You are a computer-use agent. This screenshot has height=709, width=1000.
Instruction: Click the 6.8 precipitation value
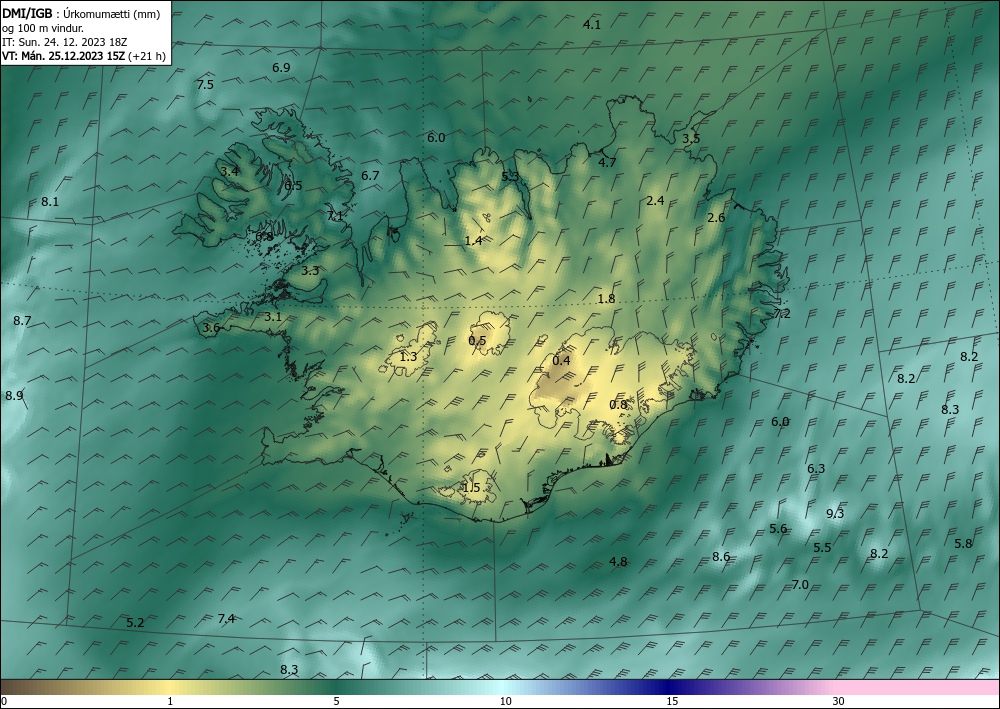(264, 237)
